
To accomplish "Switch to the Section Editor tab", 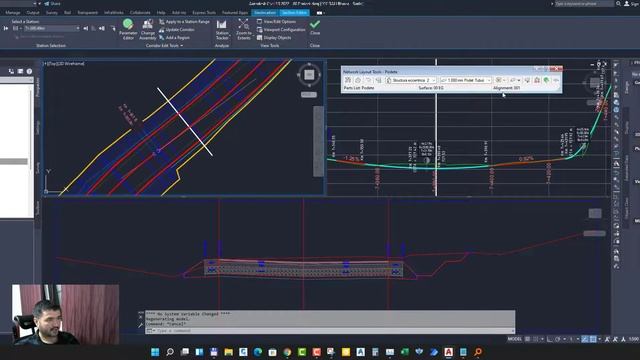I will [x=294, y=13].
